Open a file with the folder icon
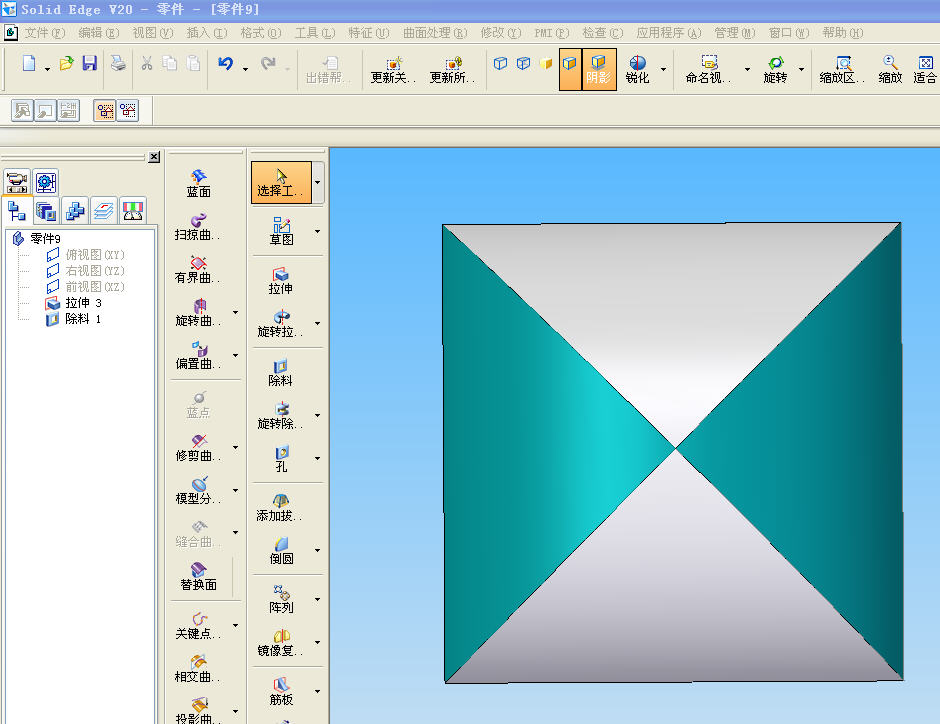 click(67, 63)
